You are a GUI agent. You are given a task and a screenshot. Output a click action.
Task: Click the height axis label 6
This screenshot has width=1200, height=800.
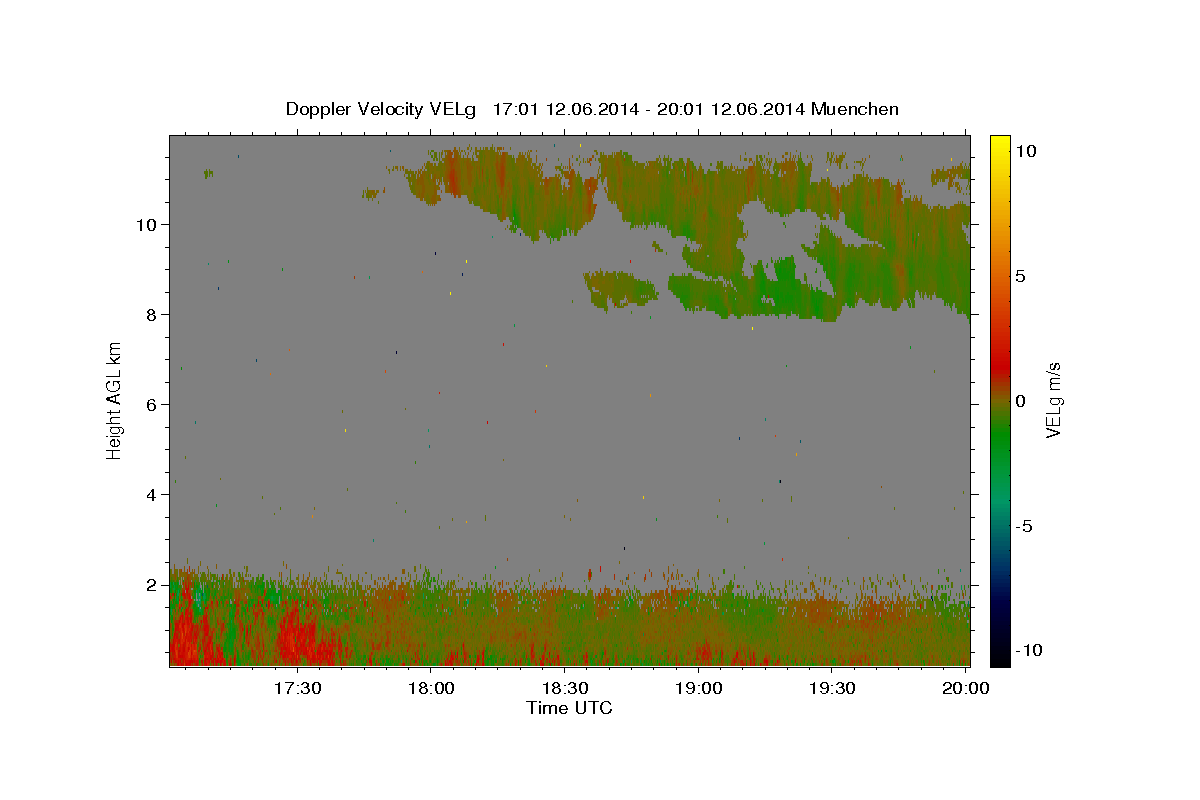point(153,405)
